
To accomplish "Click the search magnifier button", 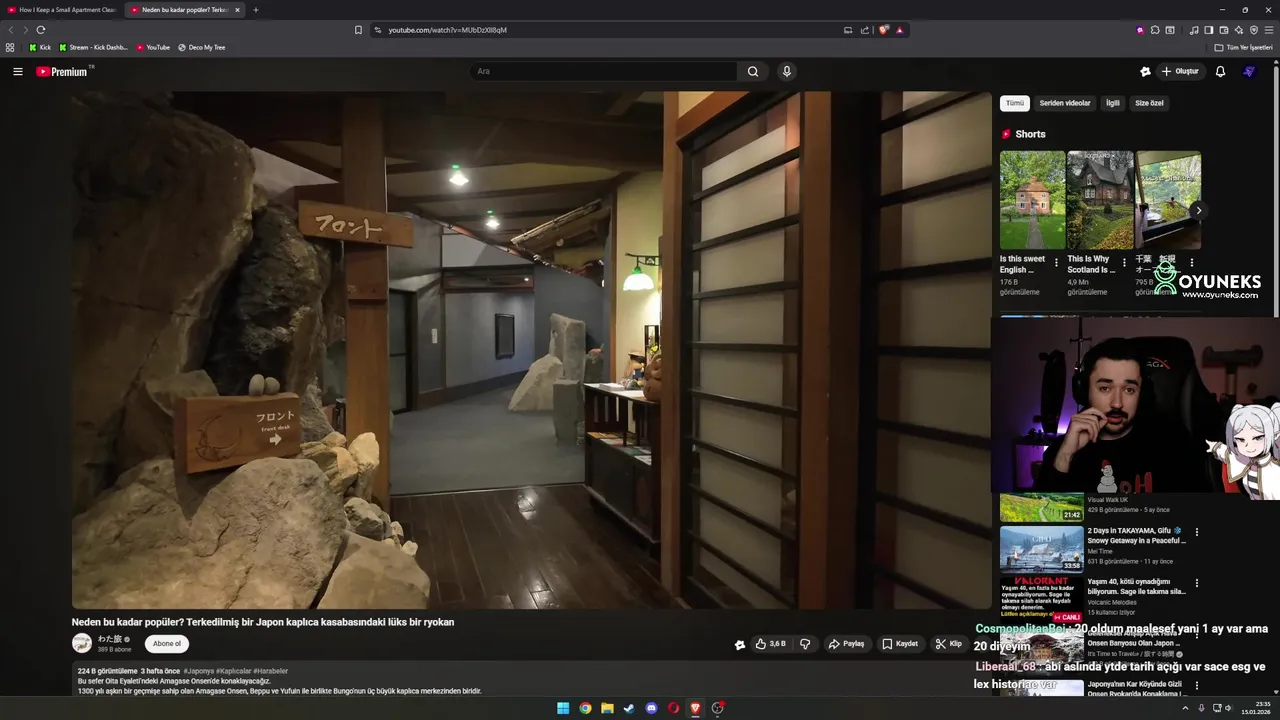I will pos(753,71).
